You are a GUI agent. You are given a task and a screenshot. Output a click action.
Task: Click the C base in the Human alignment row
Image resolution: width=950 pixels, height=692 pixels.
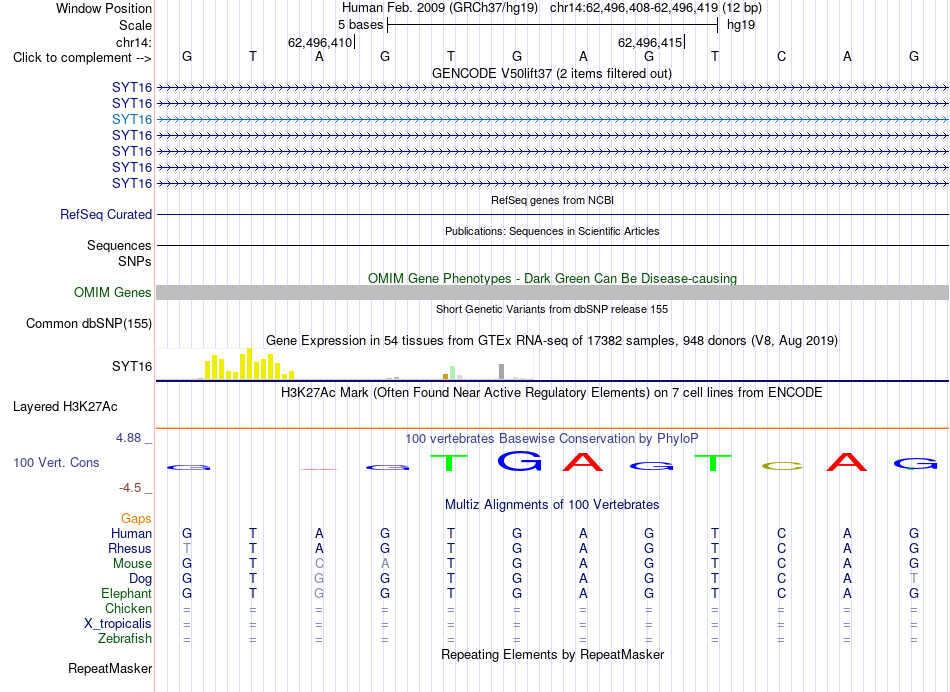point(781,533)
